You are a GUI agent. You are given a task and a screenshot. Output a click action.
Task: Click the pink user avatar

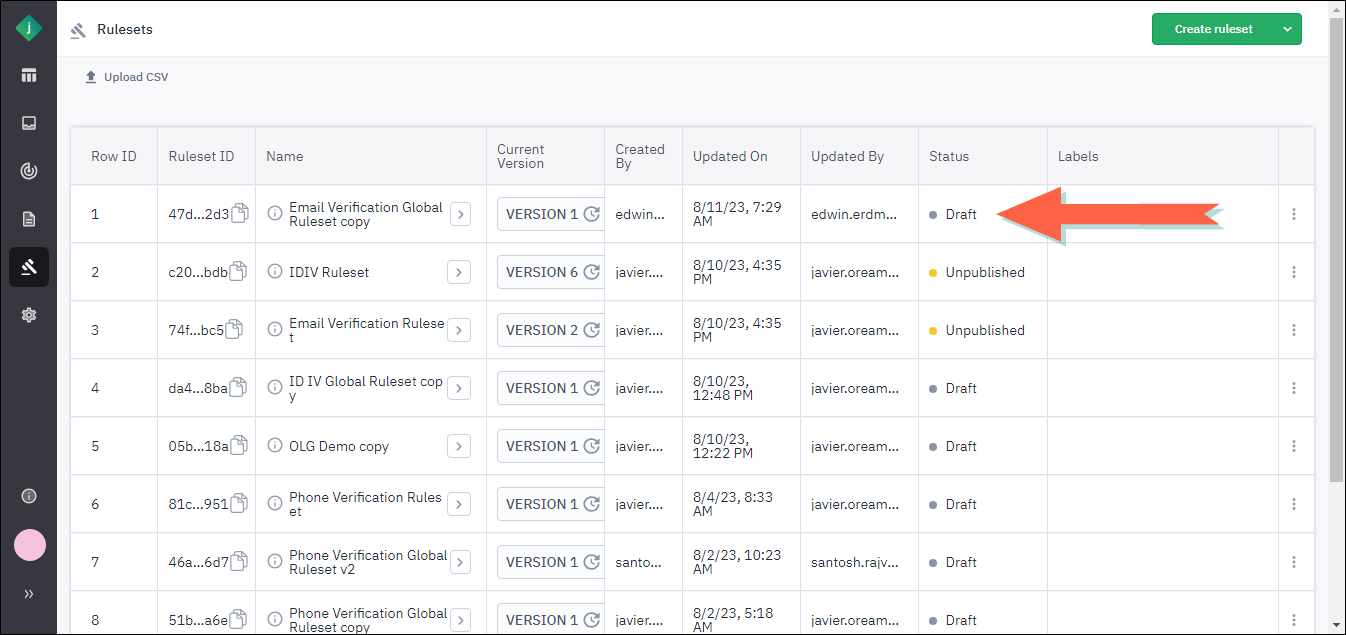coord(29,545)
